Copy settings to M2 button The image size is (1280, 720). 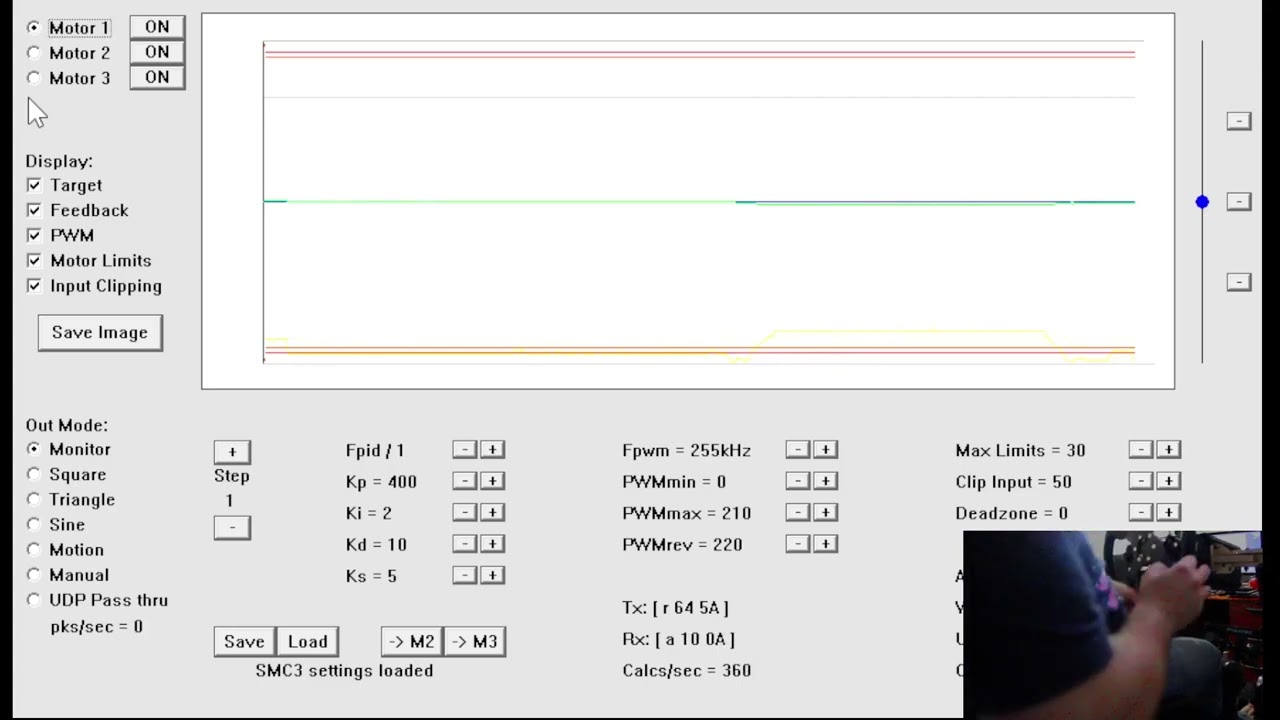coord(411,642)
